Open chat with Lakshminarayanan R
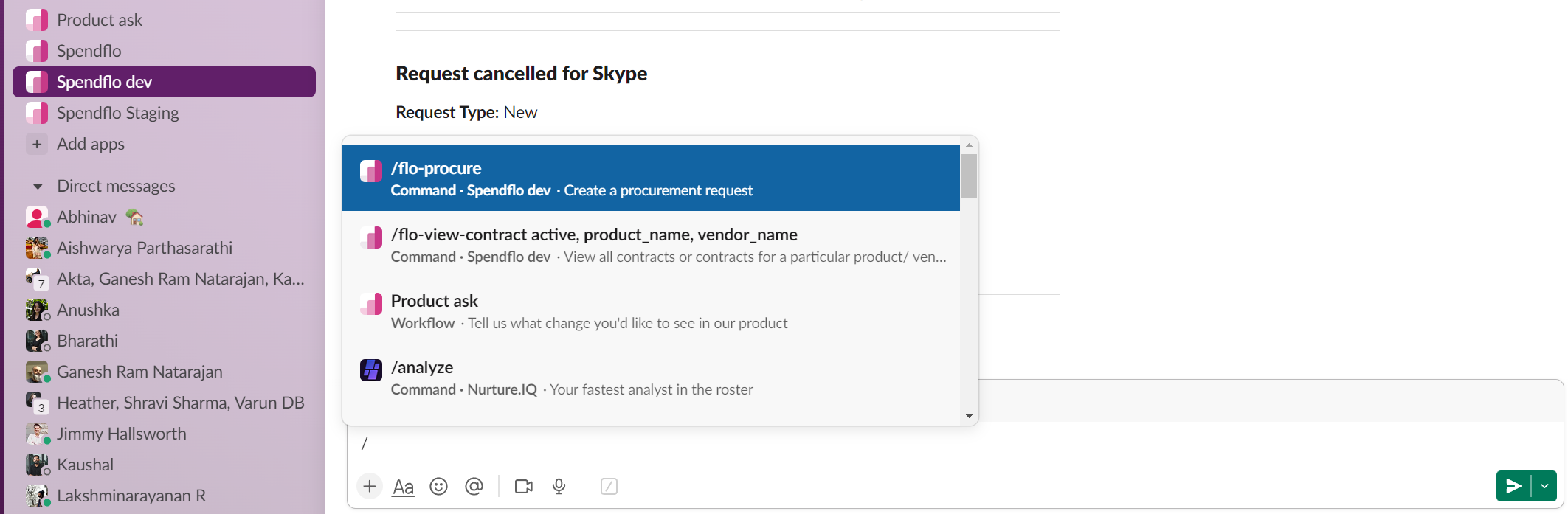1568x514 pixels. [x=164, y=496]
